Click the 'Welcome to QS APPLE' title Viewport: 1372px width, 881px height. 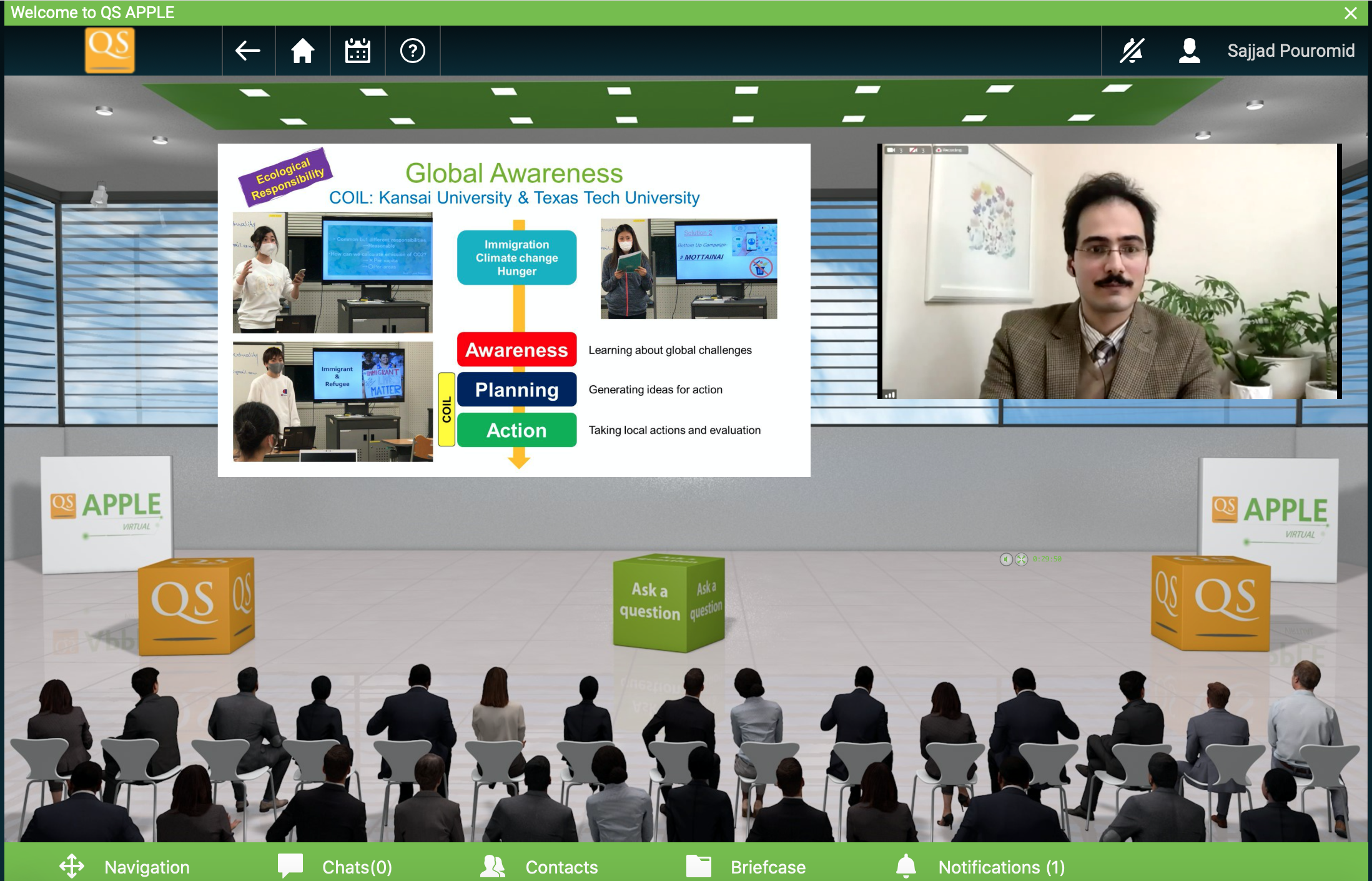[x=92, y=12]
